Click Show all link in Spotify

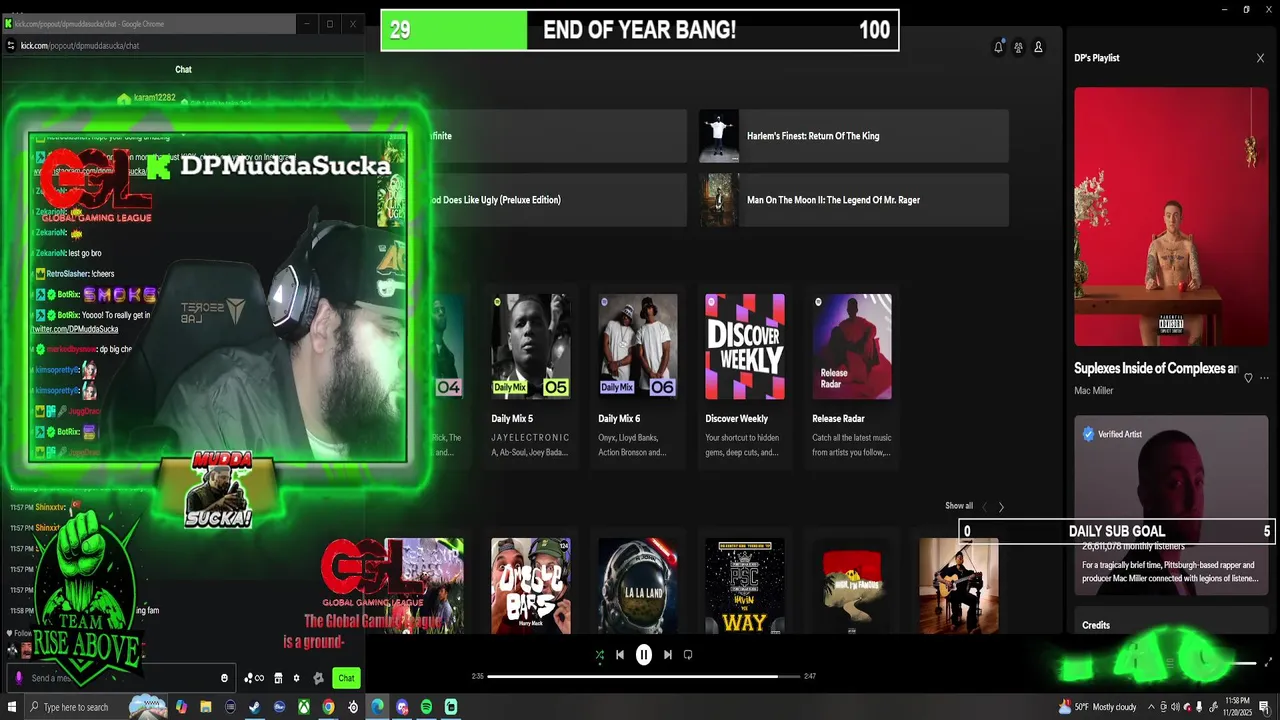[959, 506]
